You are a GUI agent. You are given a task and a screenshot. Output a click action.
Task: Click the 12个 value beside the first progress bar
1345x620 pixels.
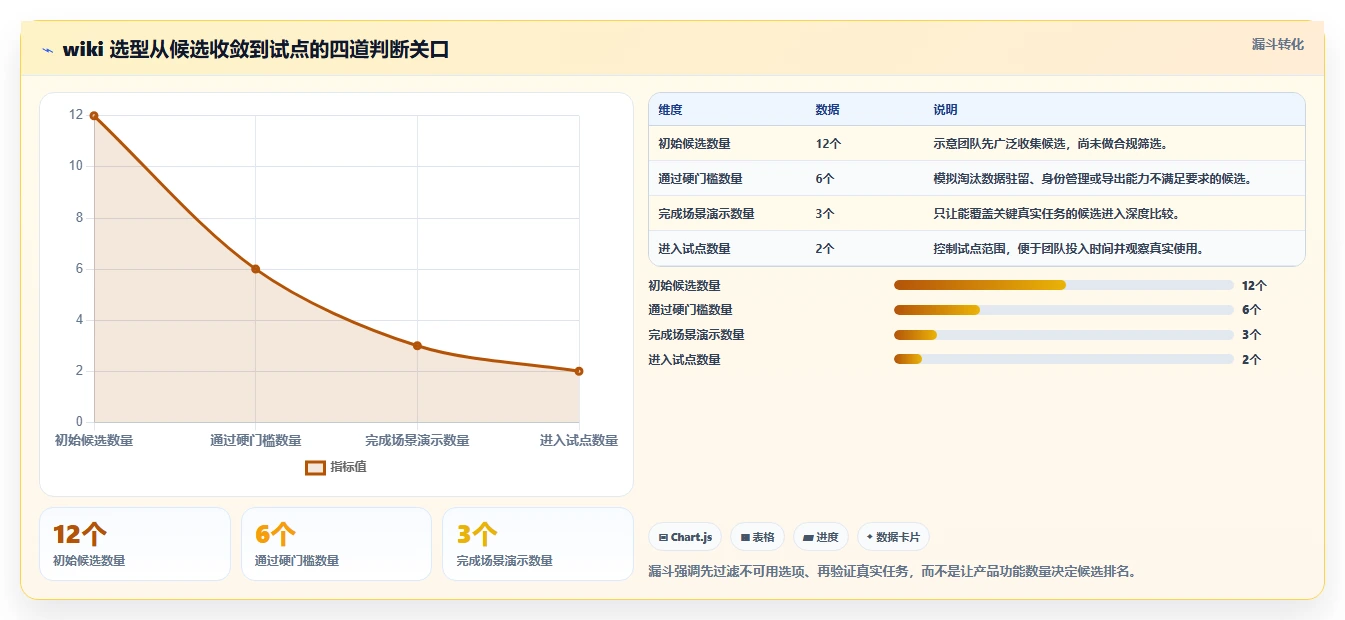(x=1254, y=286)
